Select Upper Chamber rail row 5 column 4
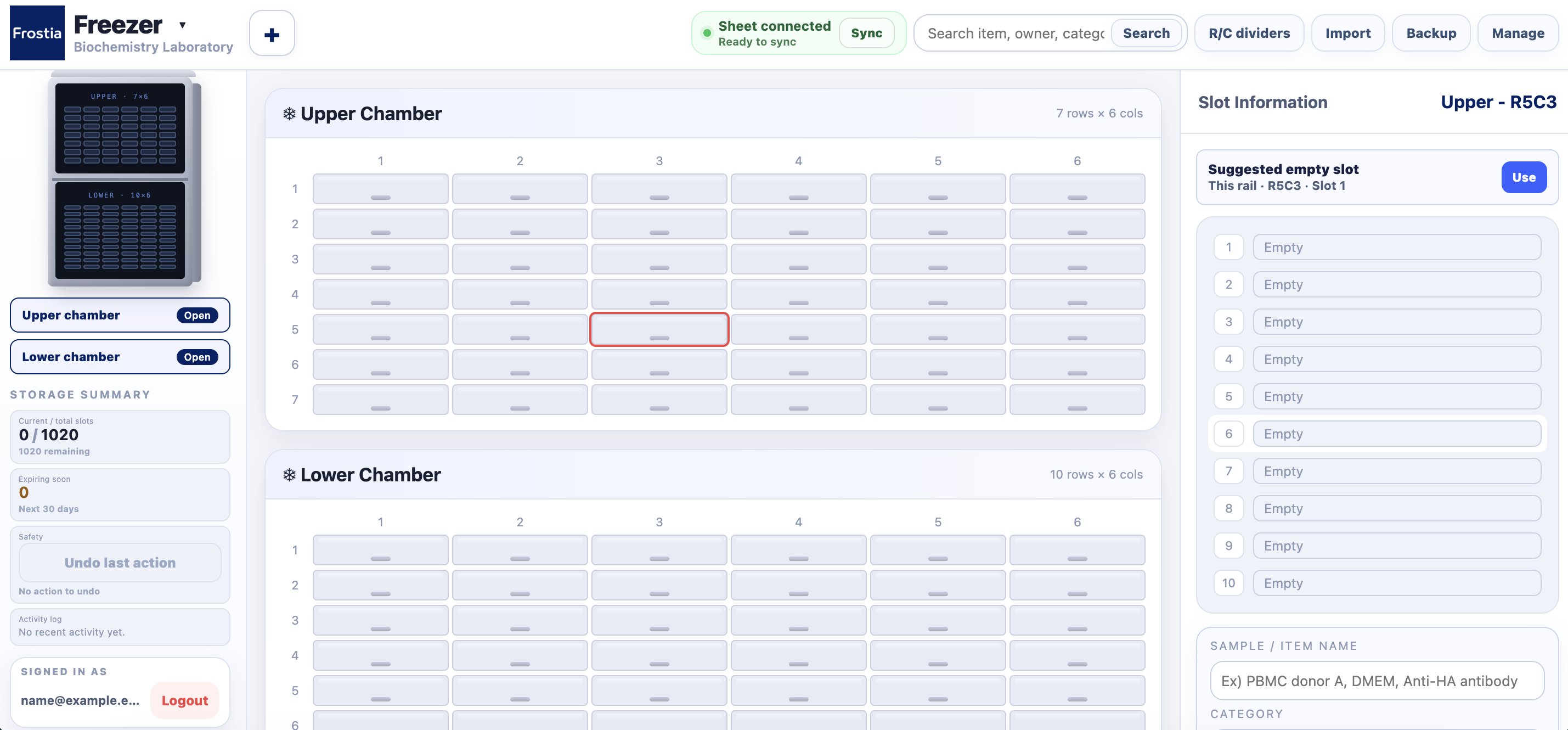This screenshot has height=730, width=1568. coord(799,329)
